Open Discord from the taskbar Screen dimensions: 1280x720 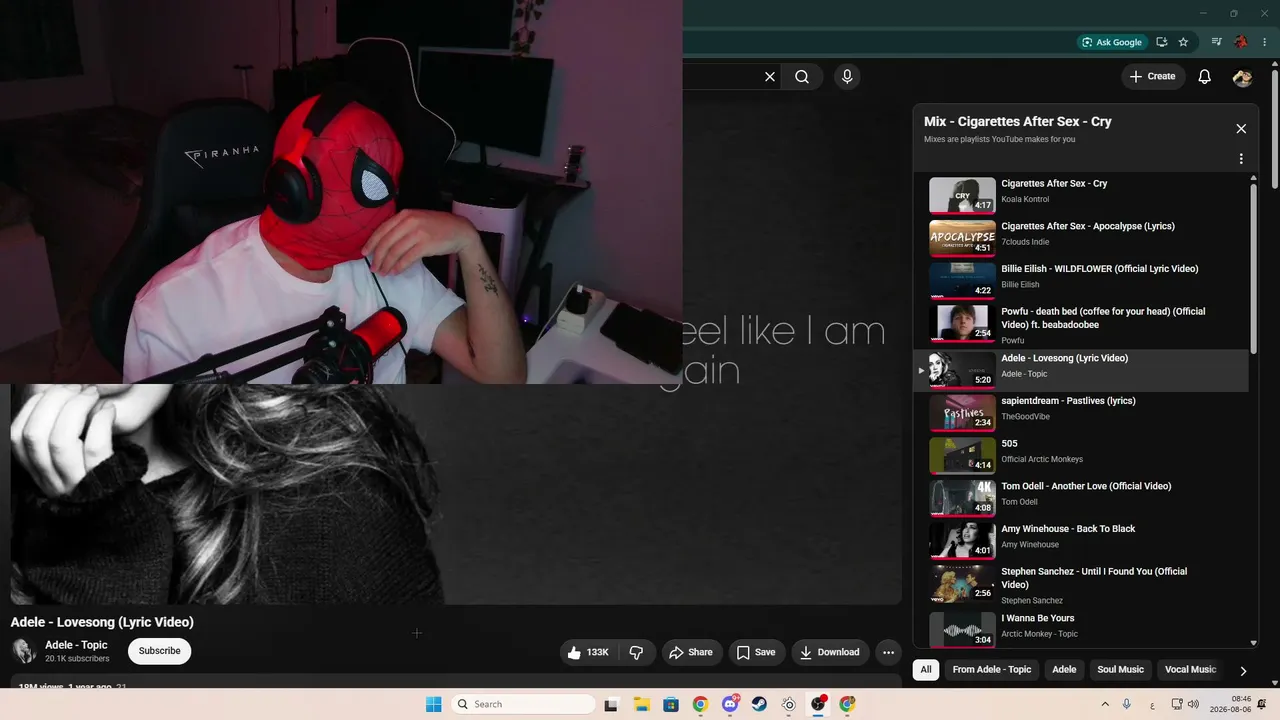click(730, 704)
